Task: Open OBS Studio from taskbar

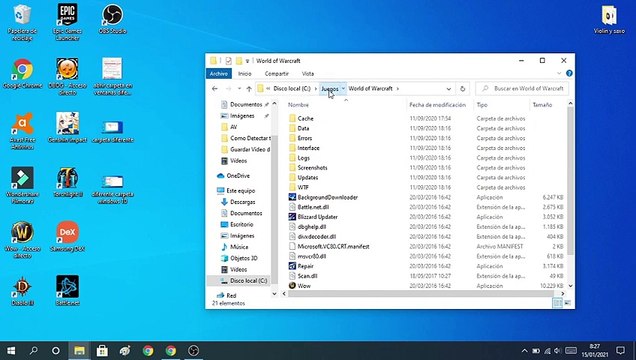Action: click(193, 350)
